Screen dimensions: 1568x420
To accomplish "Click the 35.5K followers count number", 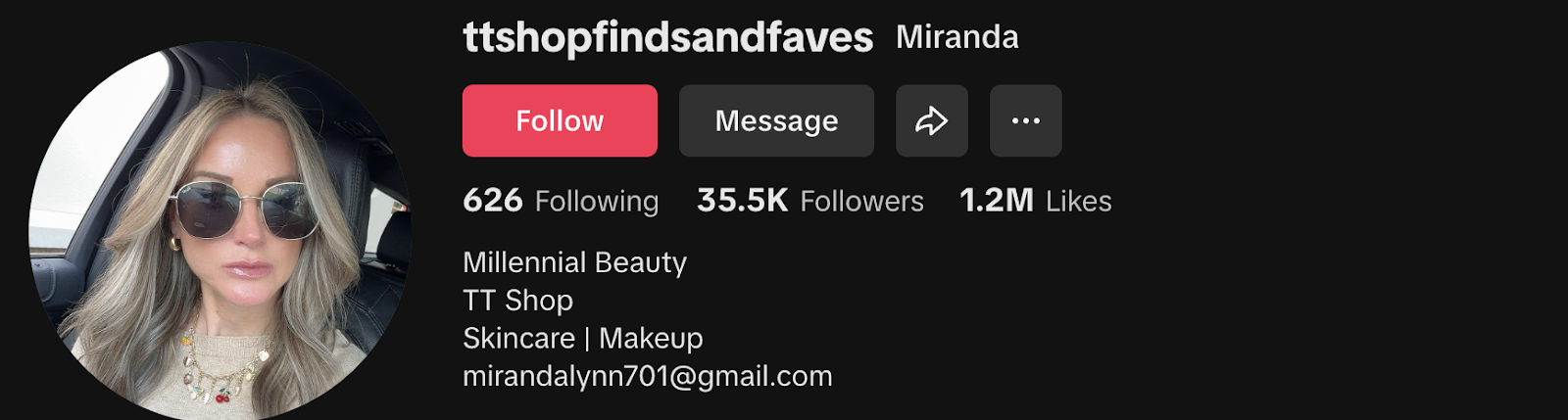I will tap(742, 200).
